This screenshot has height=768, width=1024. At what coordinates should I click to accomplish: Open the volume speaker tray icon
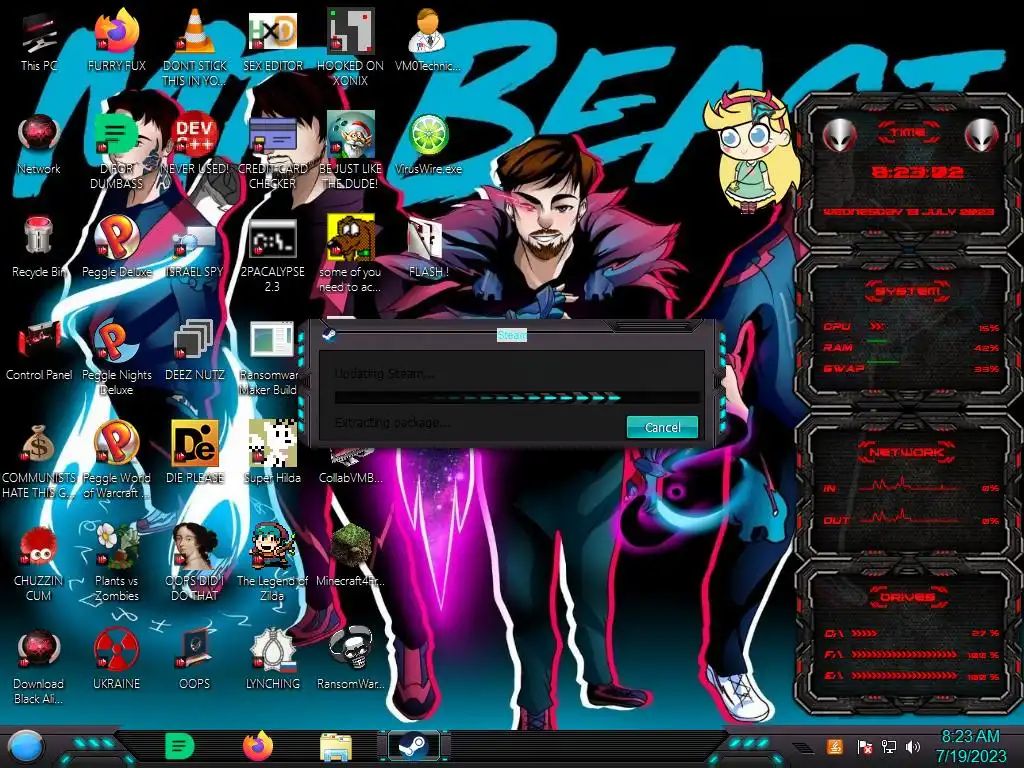(914, 746)
